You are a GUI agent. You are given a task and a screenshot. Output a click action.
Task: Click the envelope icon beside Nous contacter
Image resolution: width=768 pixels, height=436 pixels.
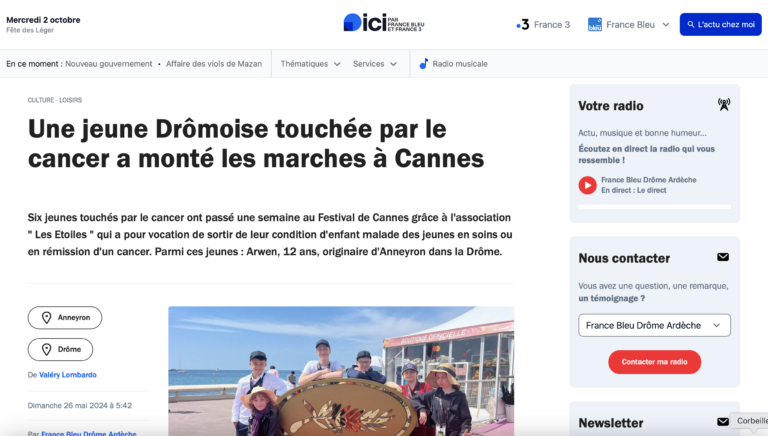pos(723,257)
